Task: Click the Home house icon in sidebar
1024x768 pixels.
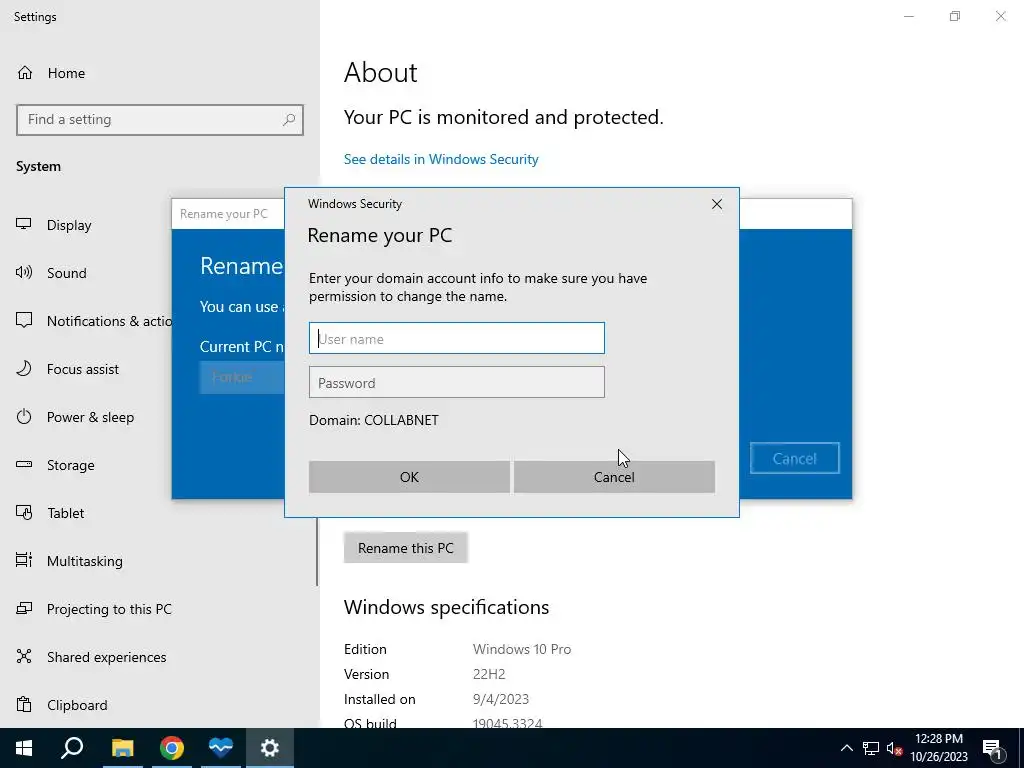Action: tap(25, 72)
